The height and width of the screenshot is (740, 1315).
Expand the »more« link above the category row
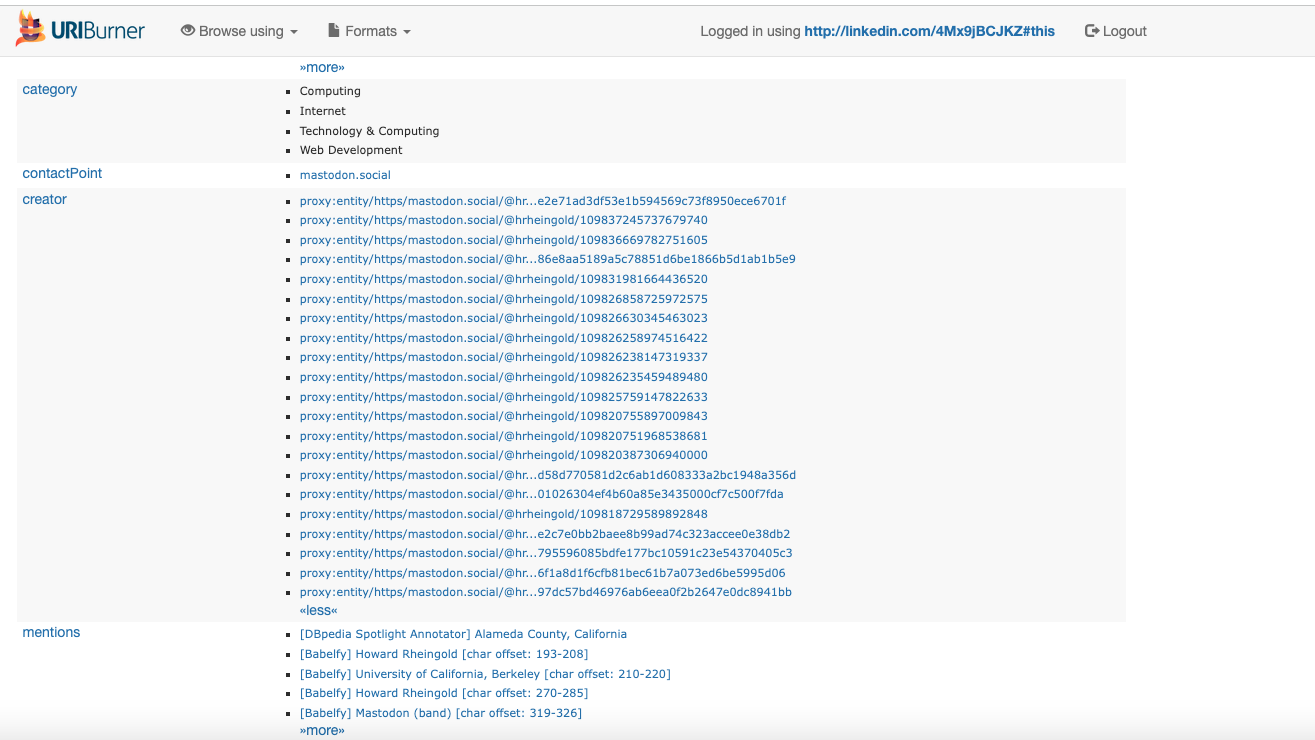click(x=322, y=68)
